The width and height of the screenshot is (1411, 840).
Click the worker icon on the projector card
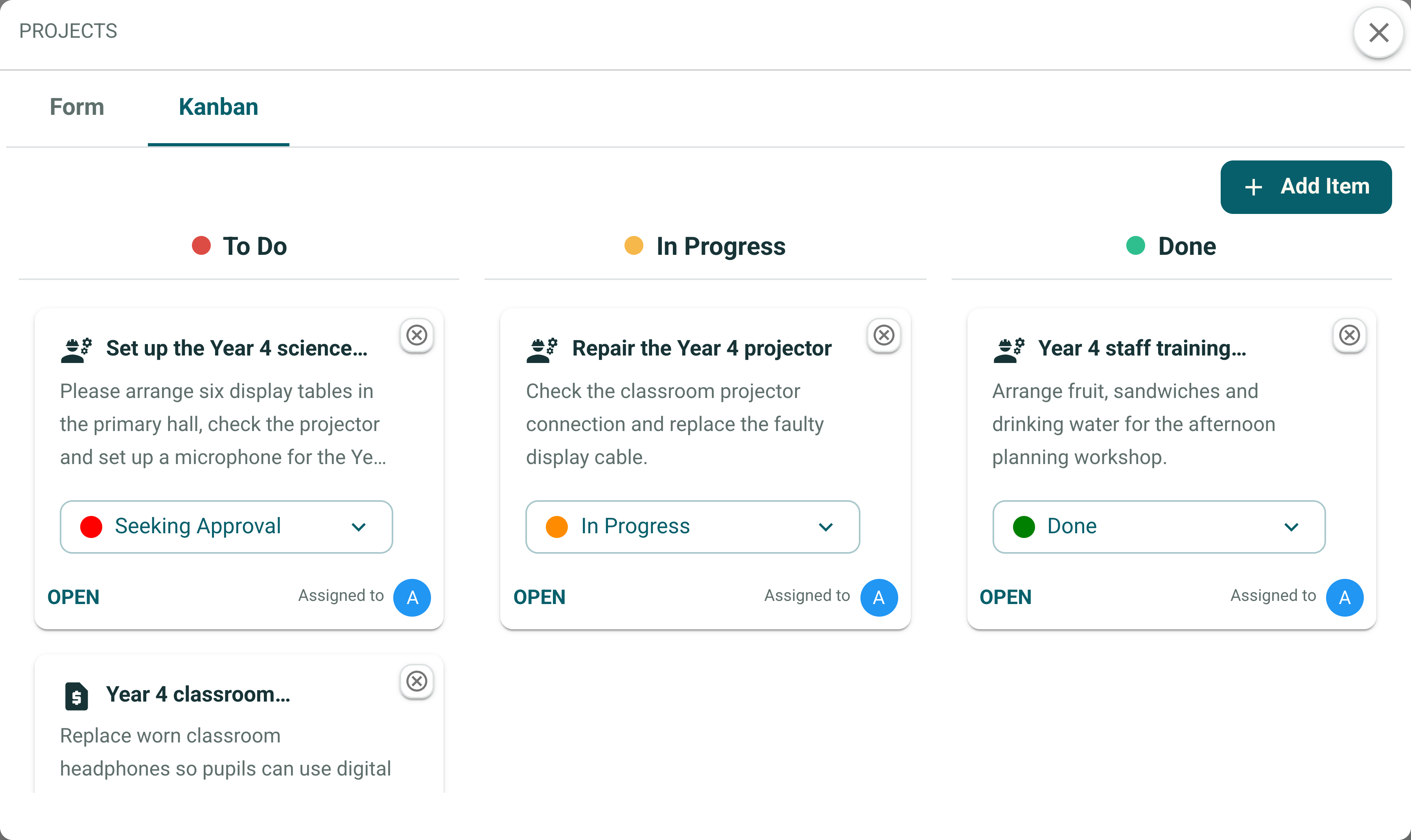point(542,349)
